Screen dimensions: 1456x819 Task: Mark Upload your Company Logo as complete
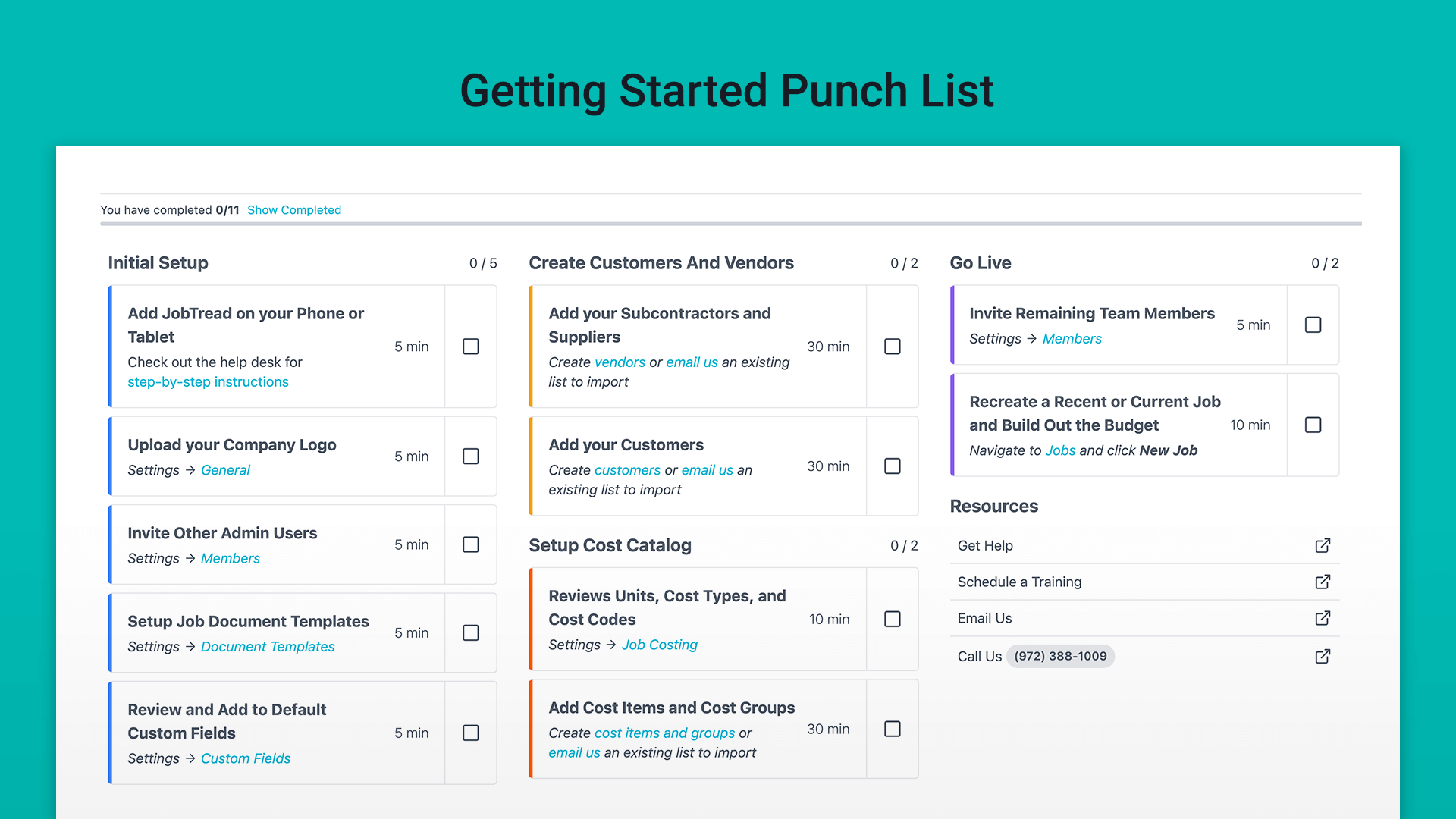coord(471,457)
